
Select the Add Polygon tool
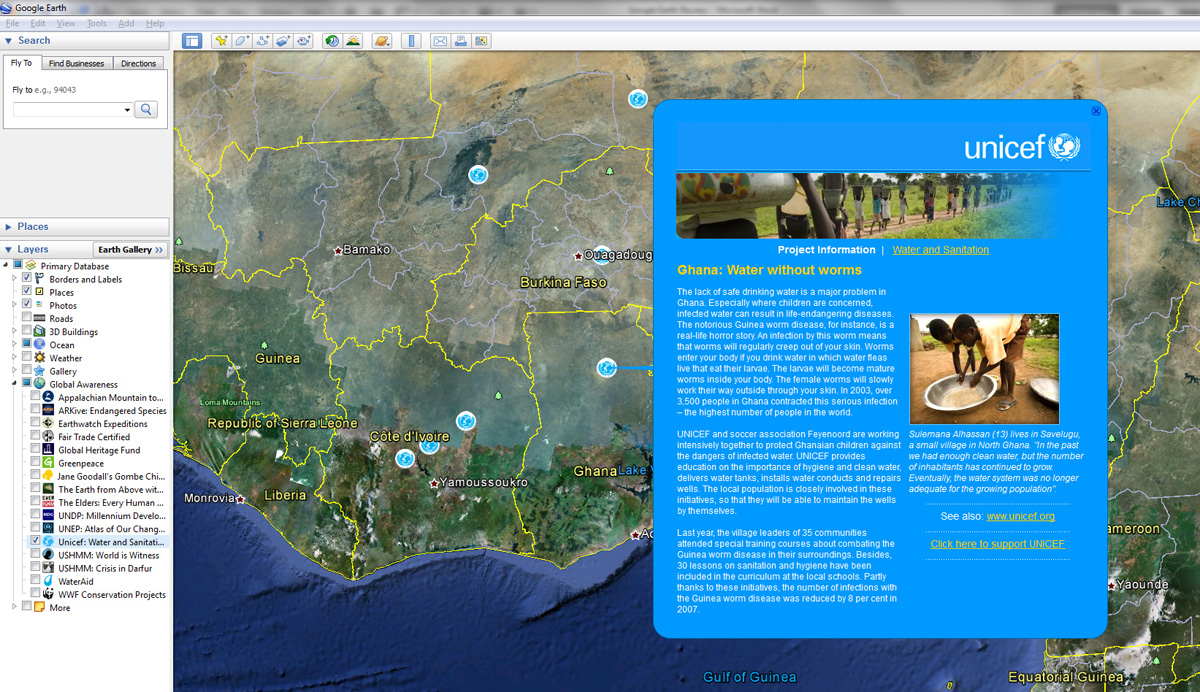pos(242,41)
